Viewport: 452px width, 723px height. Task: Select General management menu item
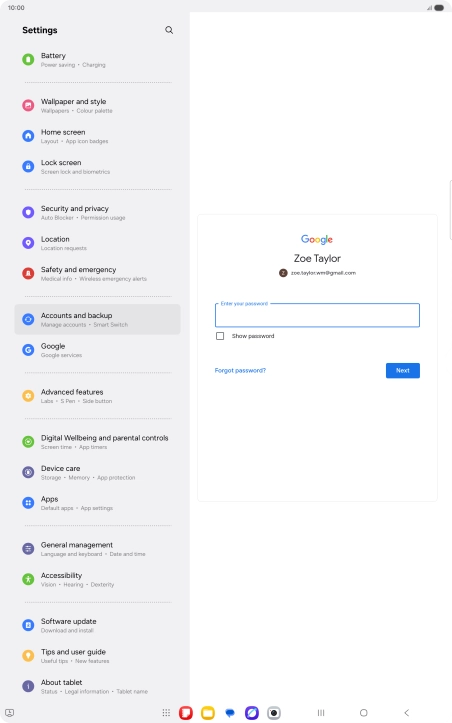point(97,549)
